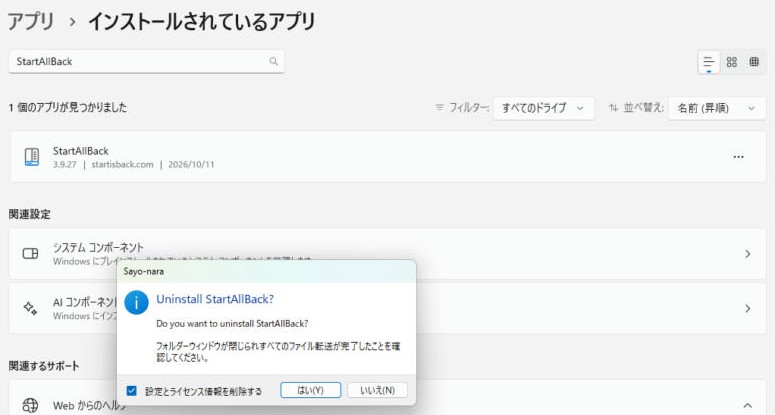Select the StartAllBack app row

coord(388,157)
